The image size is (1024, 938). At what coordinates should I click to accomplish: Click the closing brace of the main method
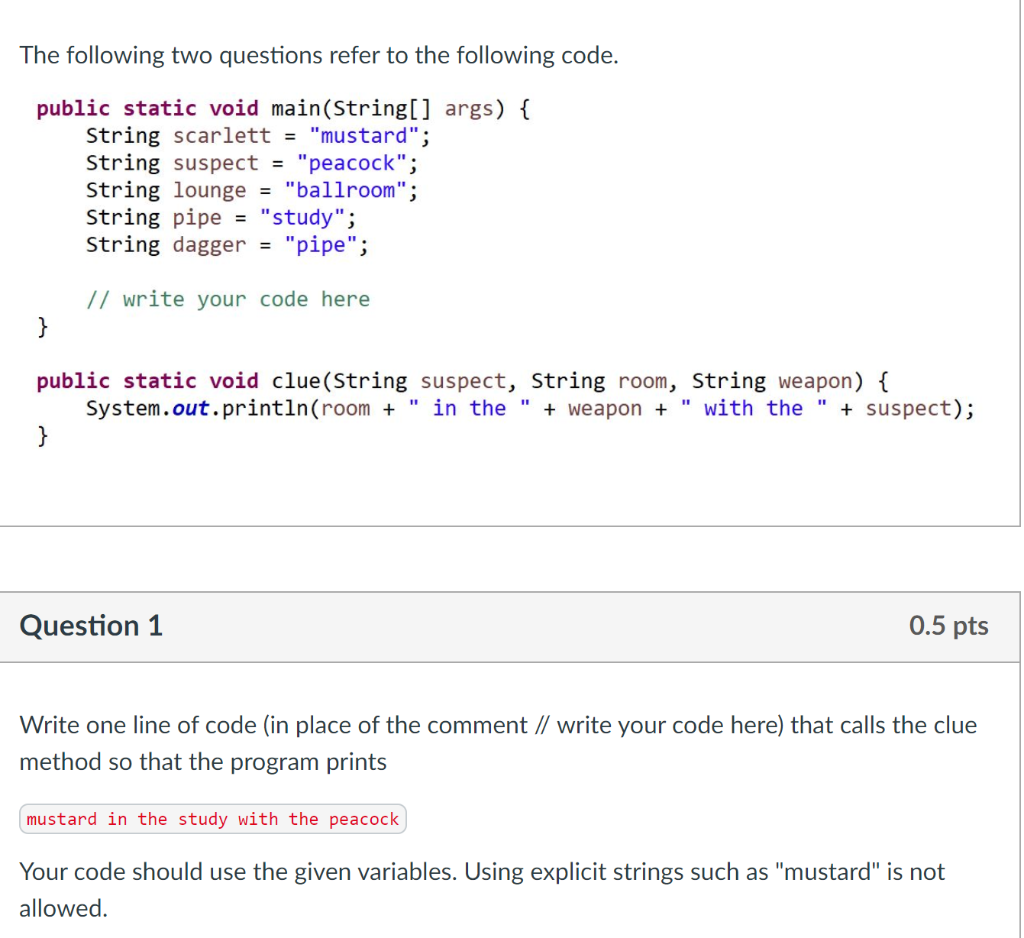point(42,326)
